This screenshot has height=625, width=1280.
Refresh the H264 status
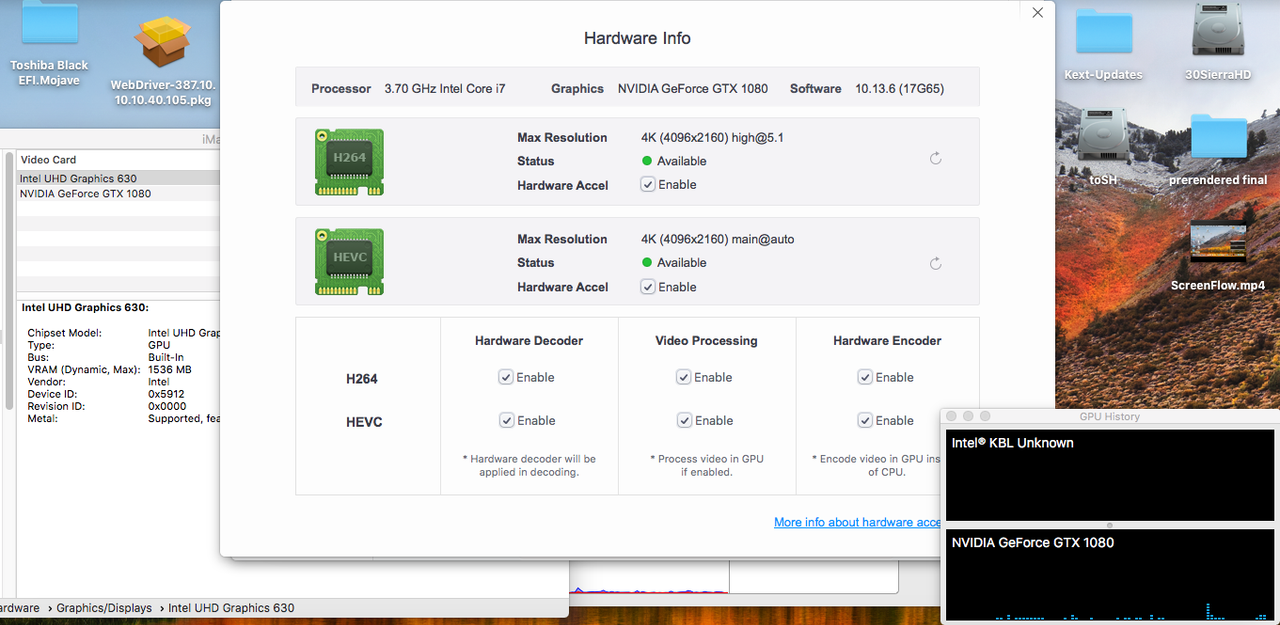point(936,158)
